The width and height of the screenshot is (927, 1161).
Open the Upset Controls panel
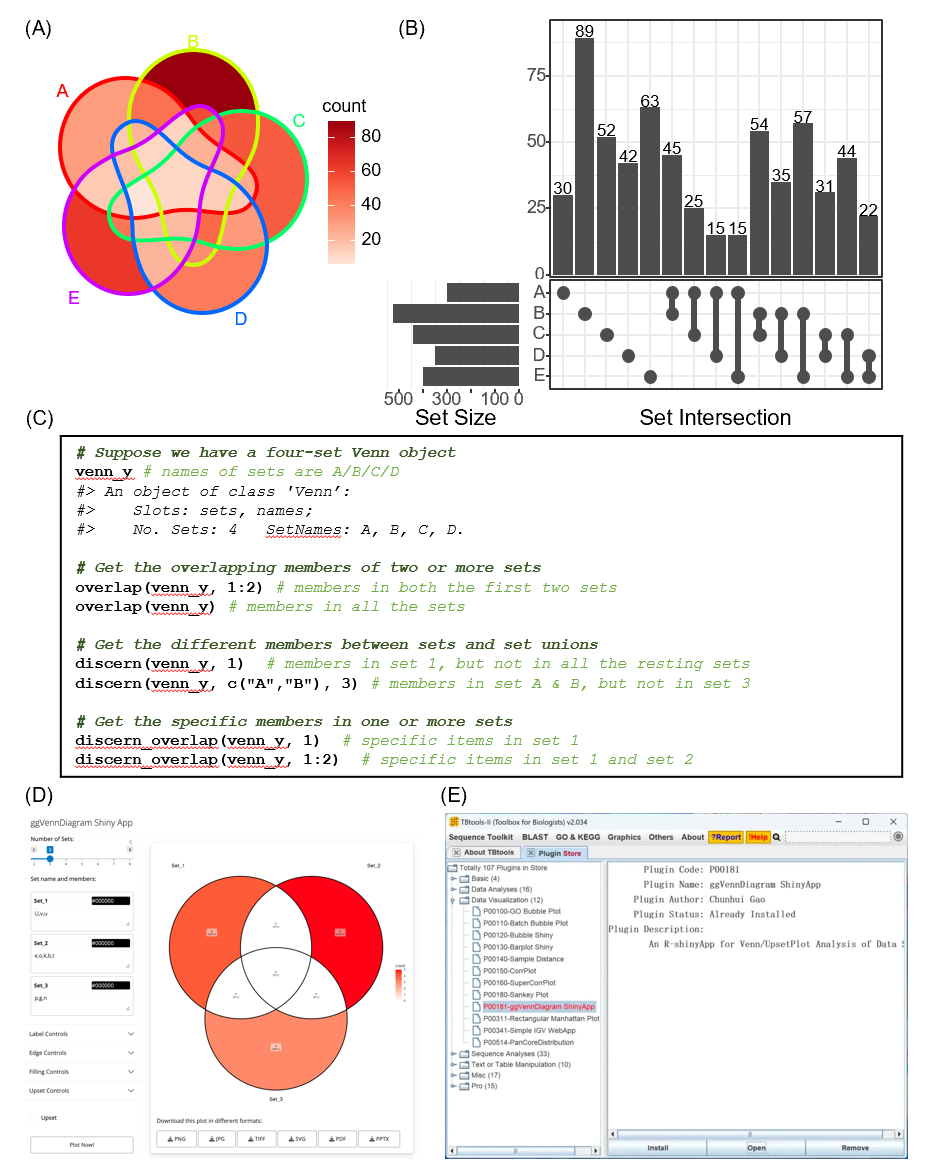[81, 1091]
